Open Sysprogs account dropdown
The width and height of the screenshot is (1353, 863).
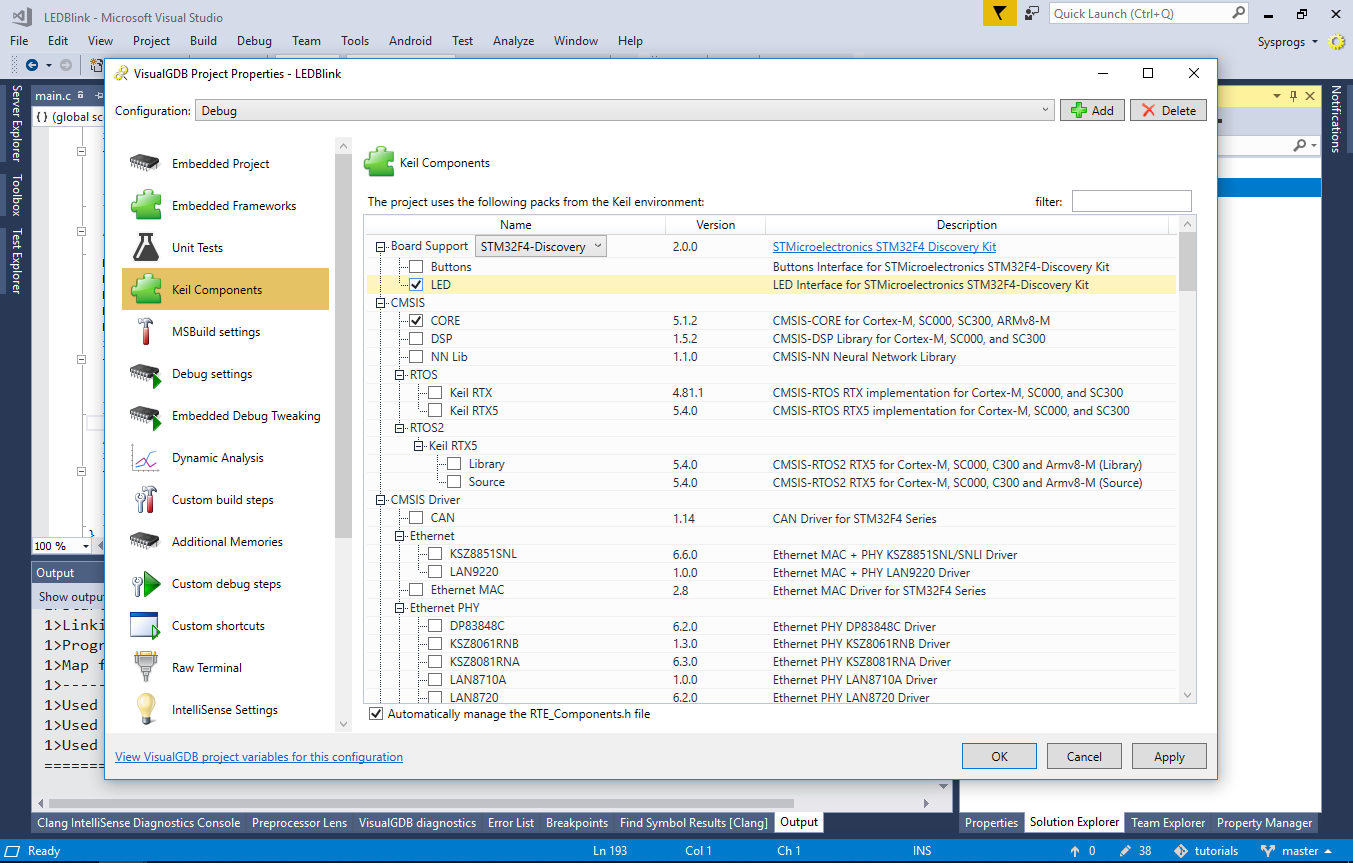(1288, 41)
